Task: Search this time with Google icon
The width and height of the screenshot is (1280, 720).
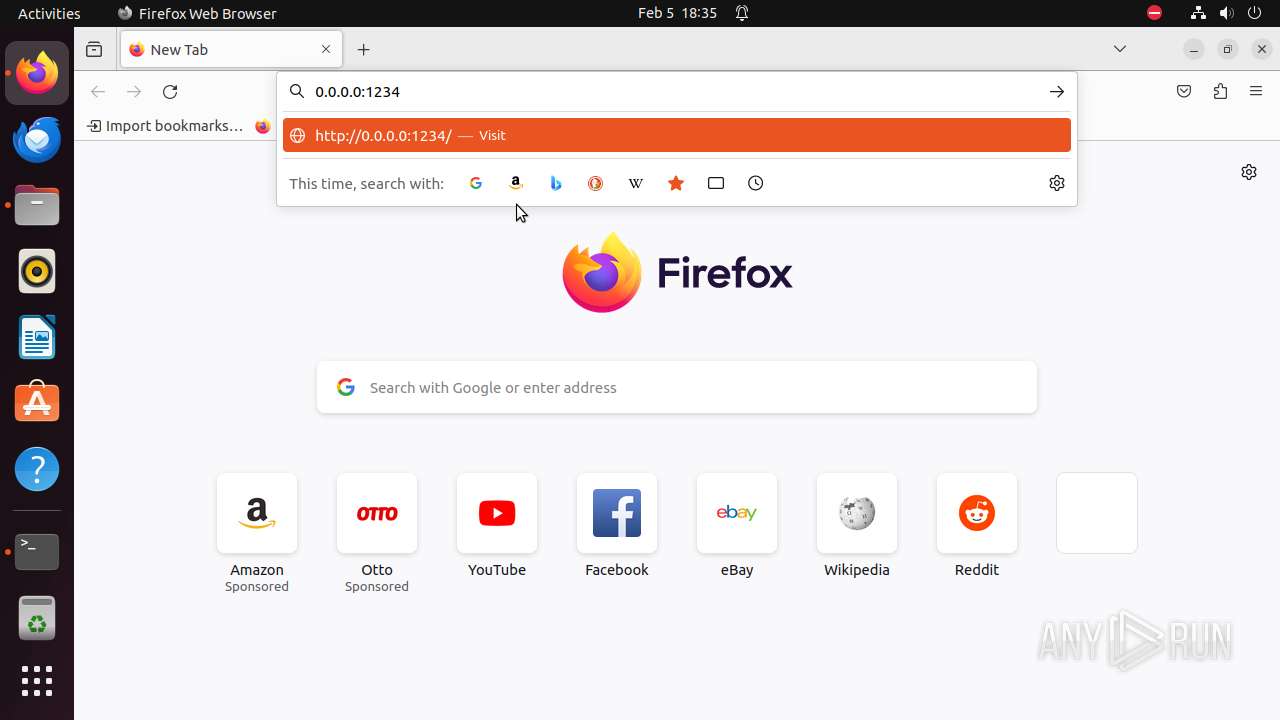Action: click(x=476, y=183)
